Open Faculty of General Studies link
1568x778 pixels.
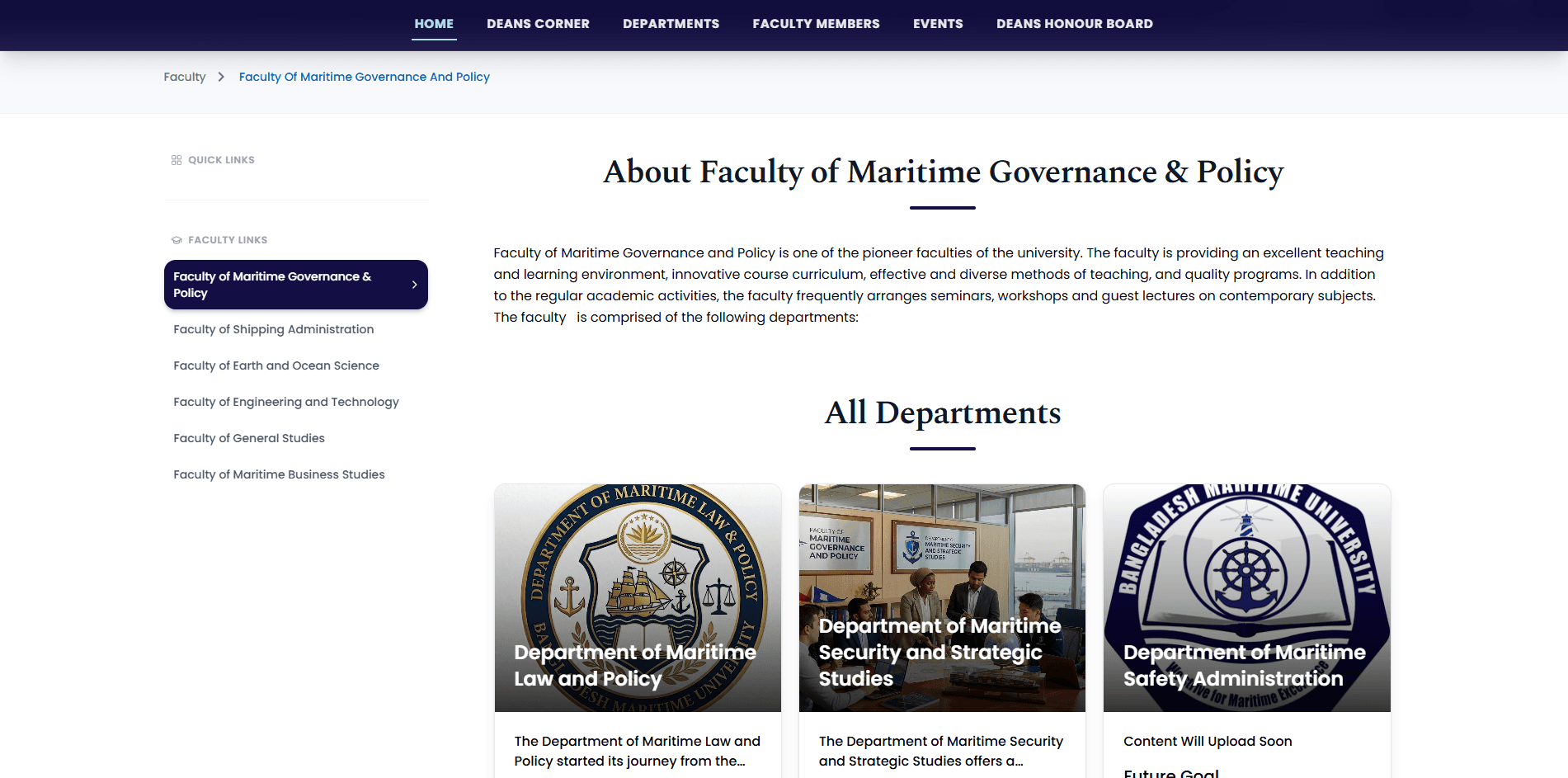249,438
